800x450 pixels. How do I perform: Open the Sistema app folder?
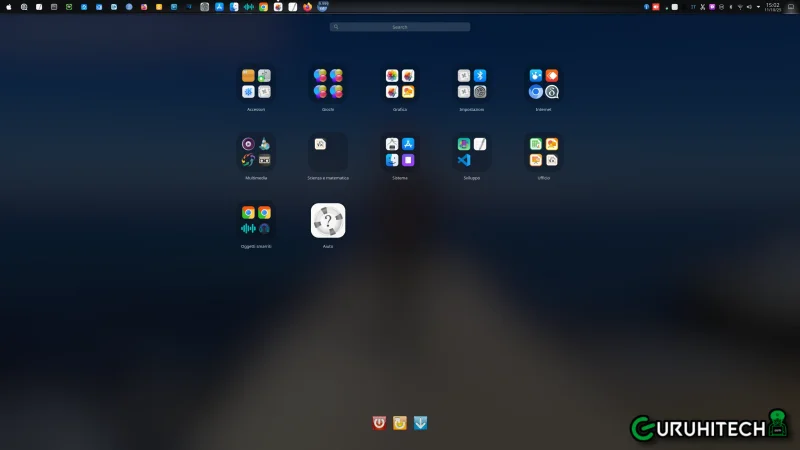tap(400, 152)
